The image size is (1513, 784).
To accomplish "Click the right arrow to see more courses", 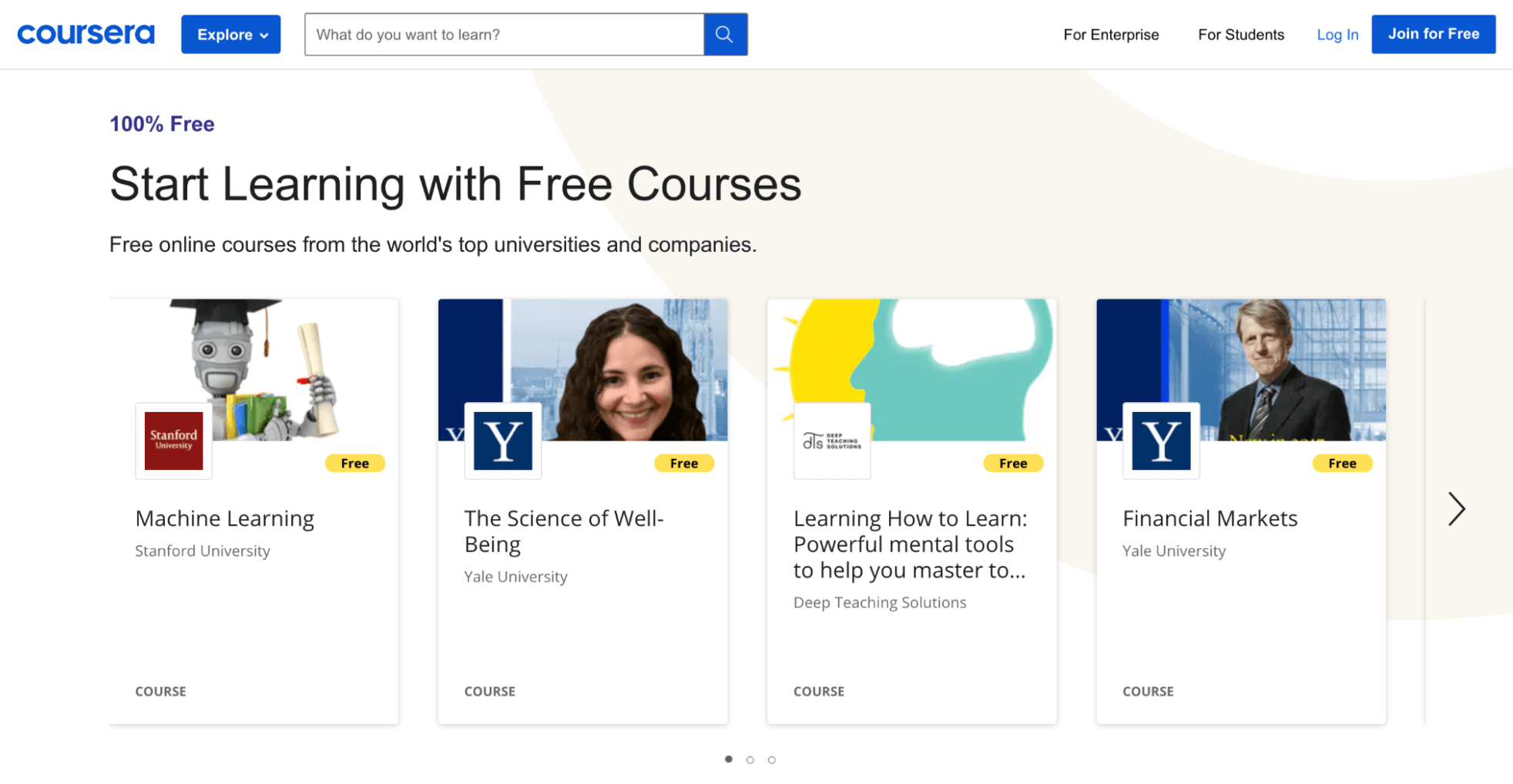I will (1456, 508).
